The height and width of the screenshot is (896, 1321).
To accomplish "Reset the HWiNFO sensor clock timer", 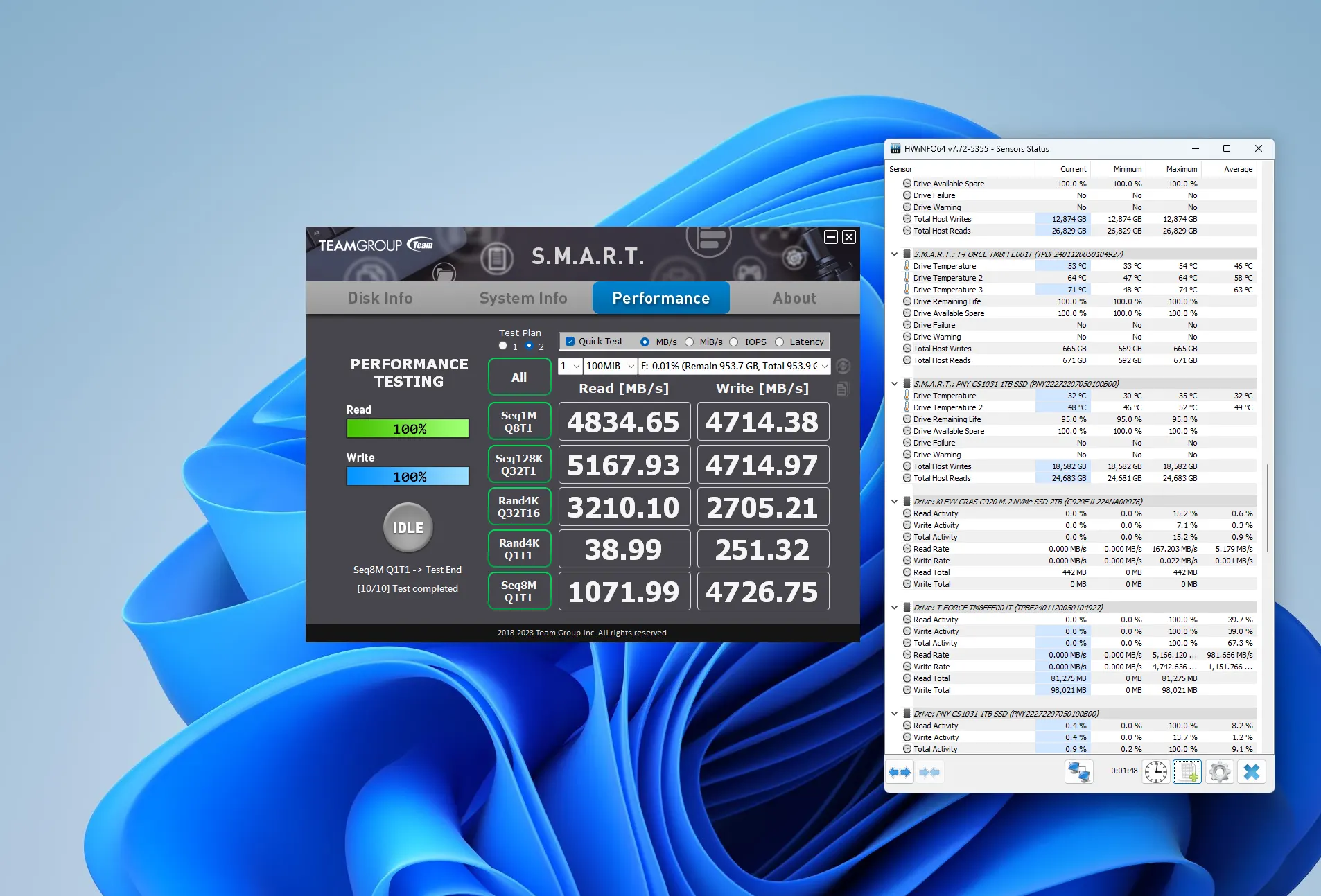I will (1155, 772).
